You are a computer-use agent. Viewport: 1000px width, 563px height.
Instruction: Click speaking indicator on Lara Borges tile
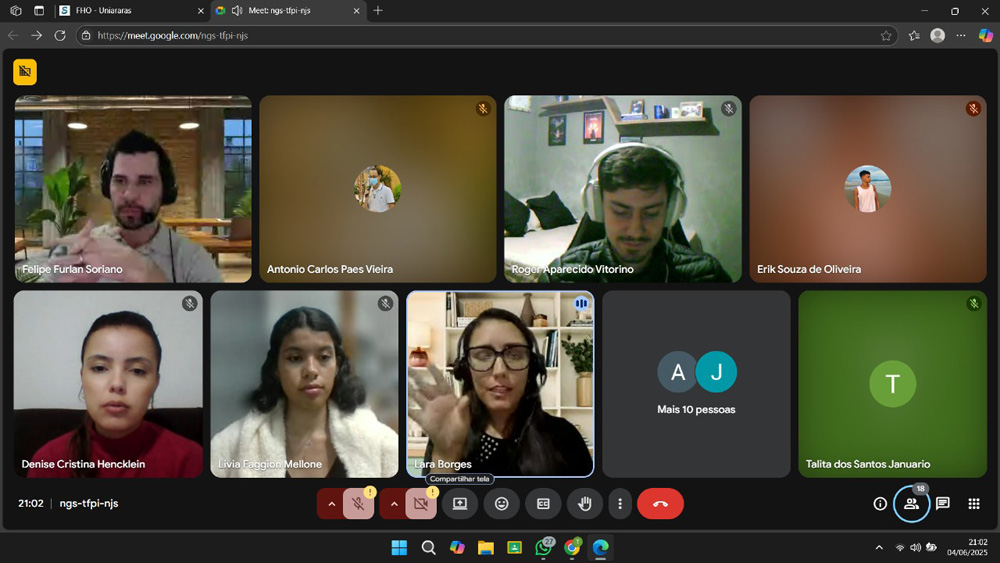click(x=581, y=303)
